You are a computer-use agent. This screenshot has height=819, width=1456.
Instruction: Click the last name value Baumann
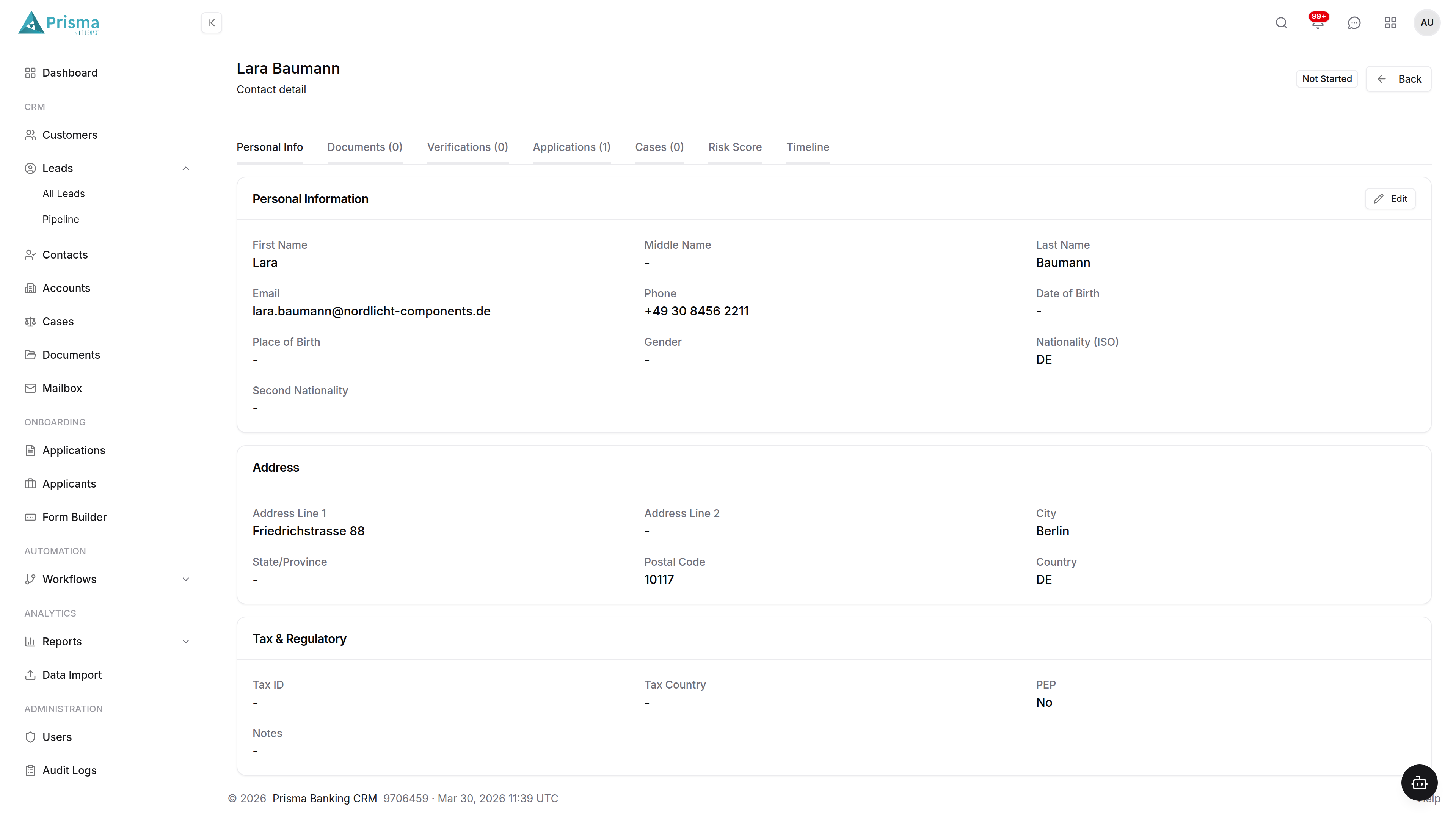(x=1062, y=263)
